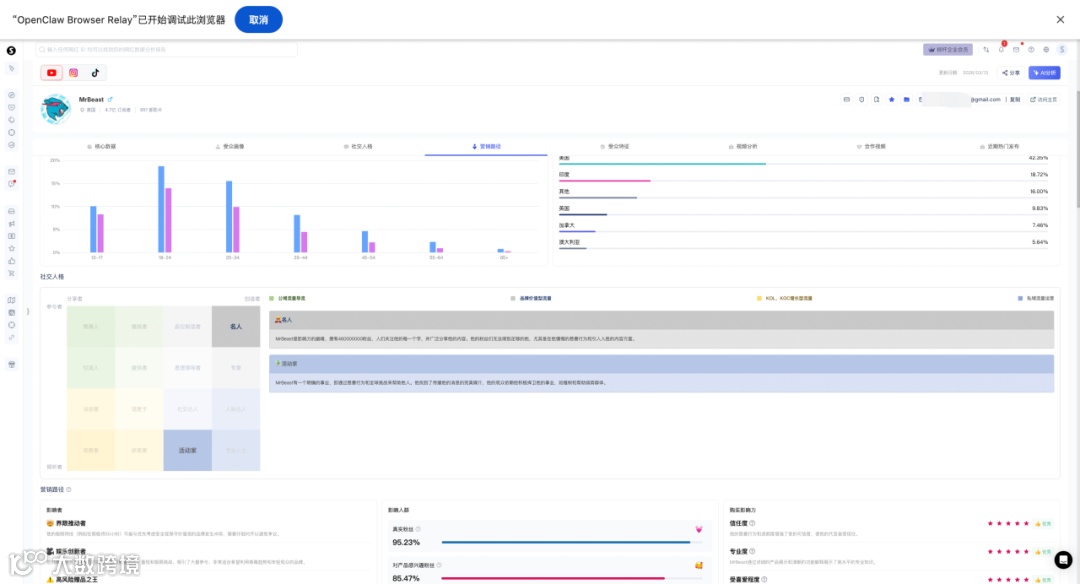Select the 活动家 cell in personality matrix
The width and height of the screenshot is (1080, 584).
(187, 450)
